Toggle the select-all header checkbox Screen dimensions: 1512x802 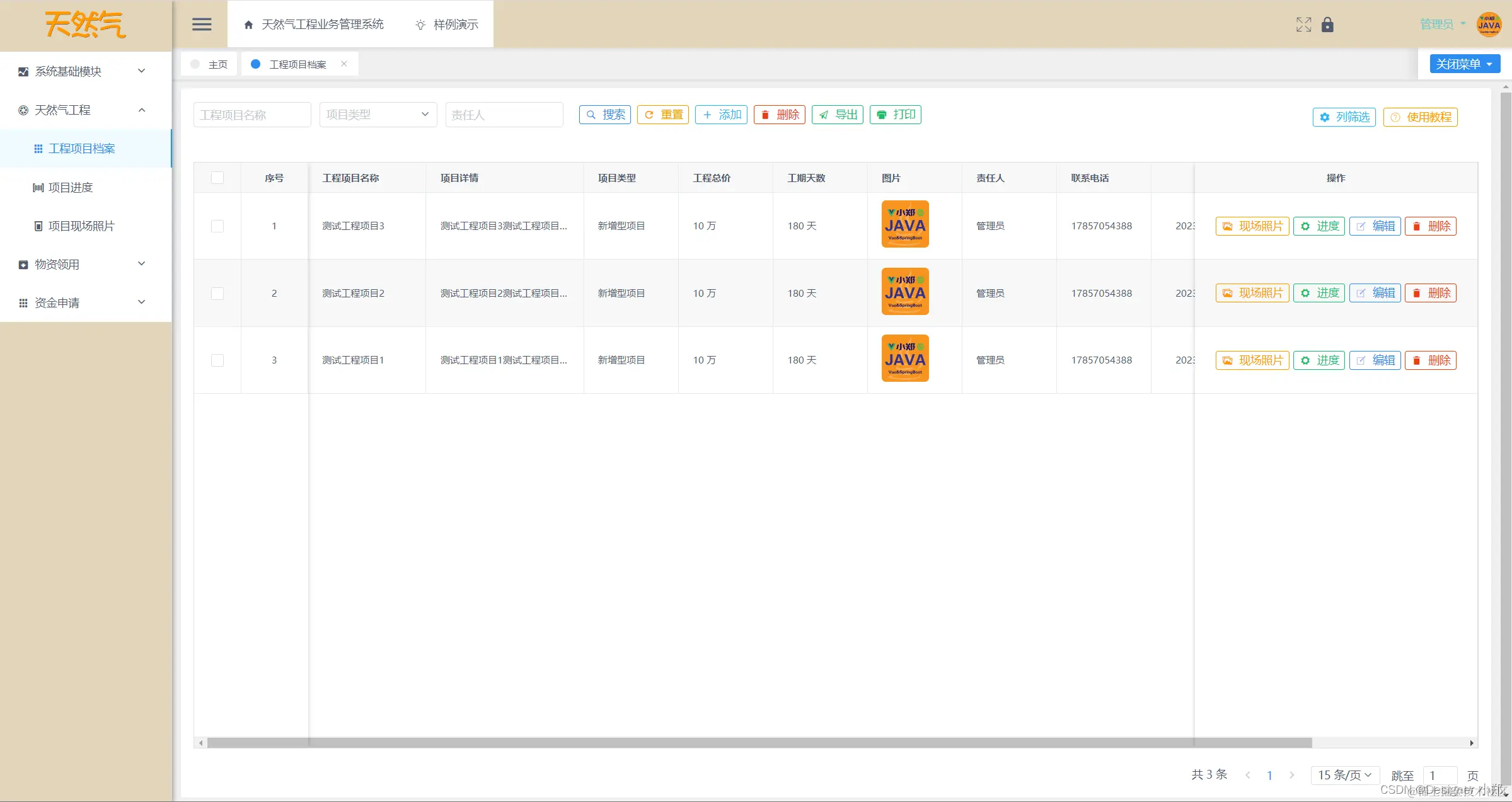[217, 178]
